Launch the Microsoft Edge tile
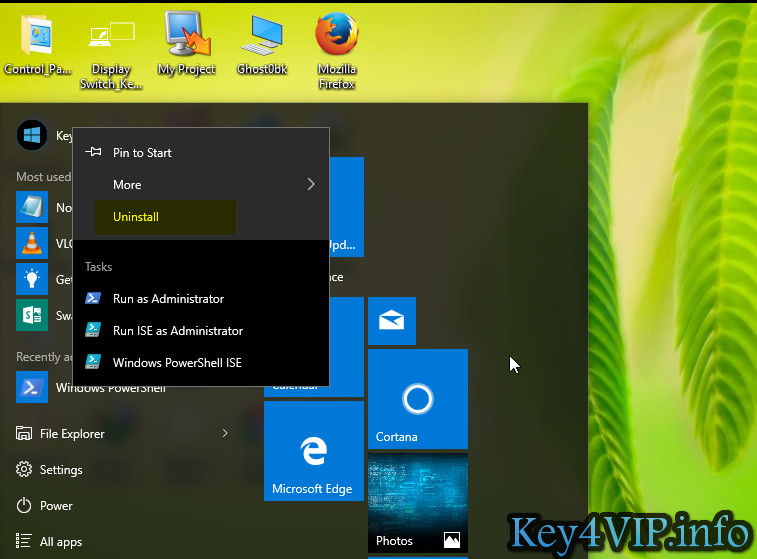Screen dimensions: 757x559 (314, 451)
